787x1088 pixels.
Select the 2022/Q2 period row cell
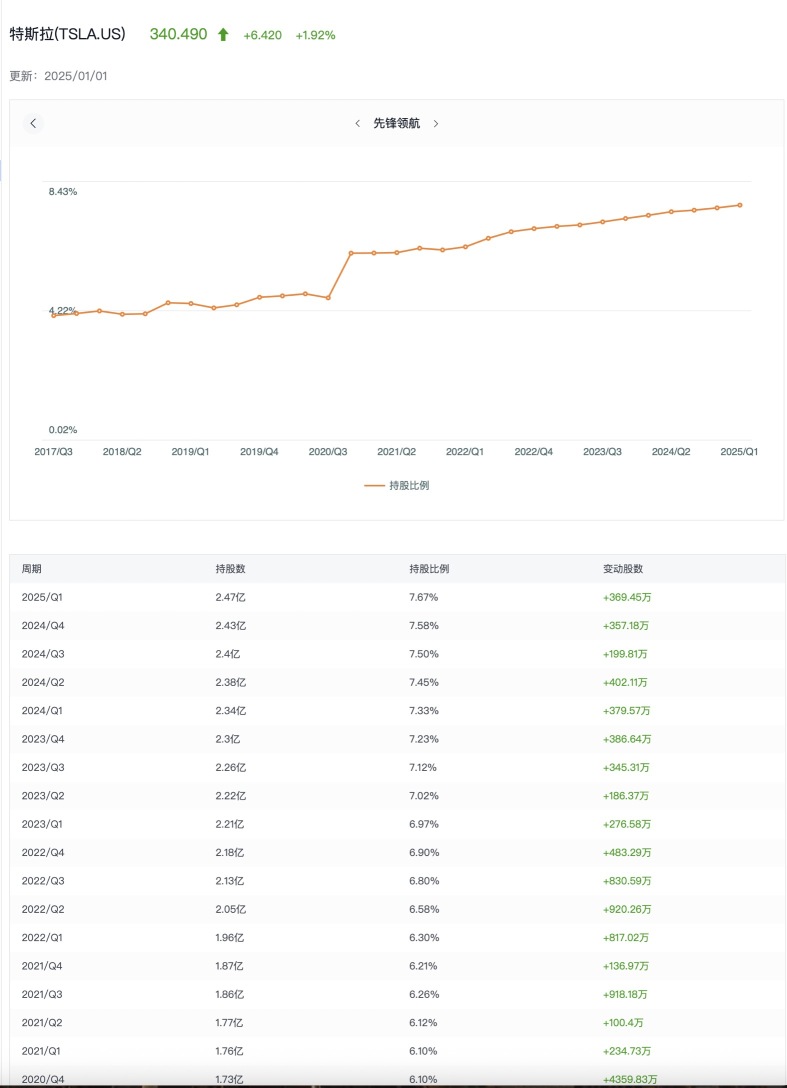pyautogui.click(x=43, y=910)
